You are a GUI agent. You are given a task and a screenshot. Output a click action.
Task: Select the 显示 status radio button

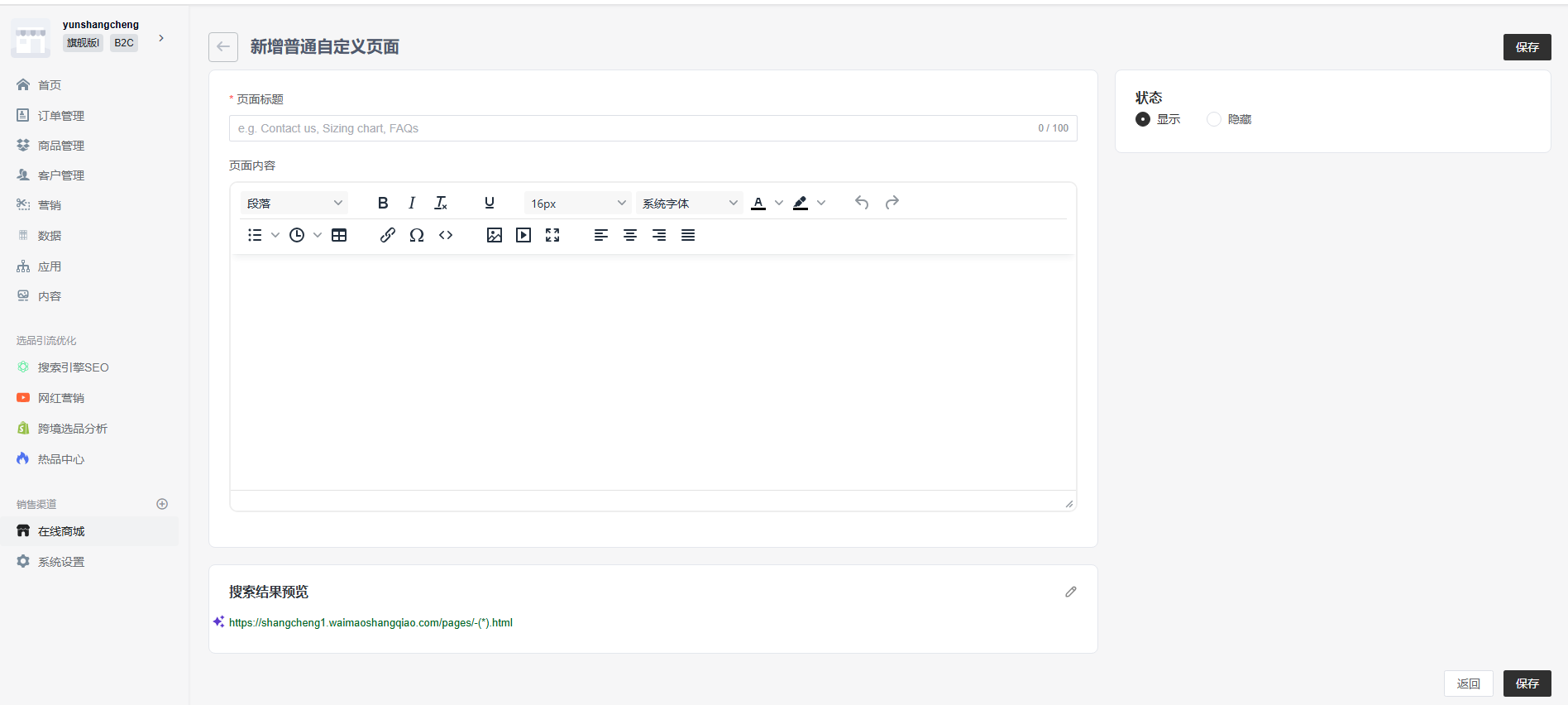pyautogui.click(x=1143, y=119)
